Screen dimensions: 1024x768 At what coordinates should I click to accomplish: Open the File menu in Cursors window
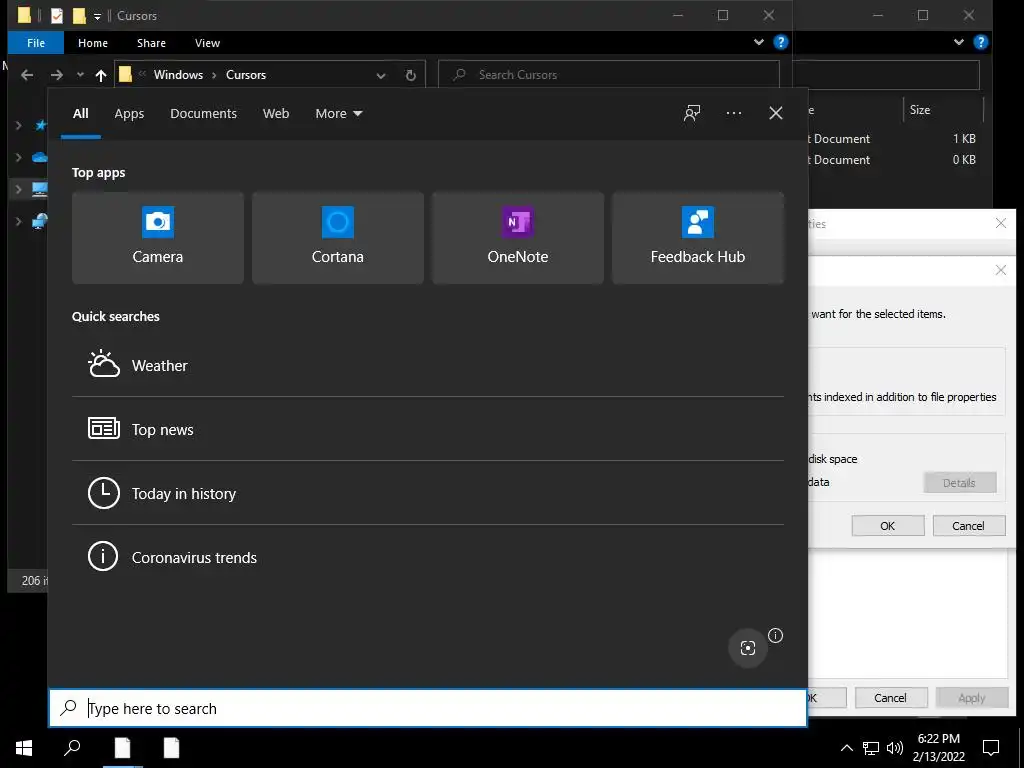pyautogui.click(x=36, y=43)
